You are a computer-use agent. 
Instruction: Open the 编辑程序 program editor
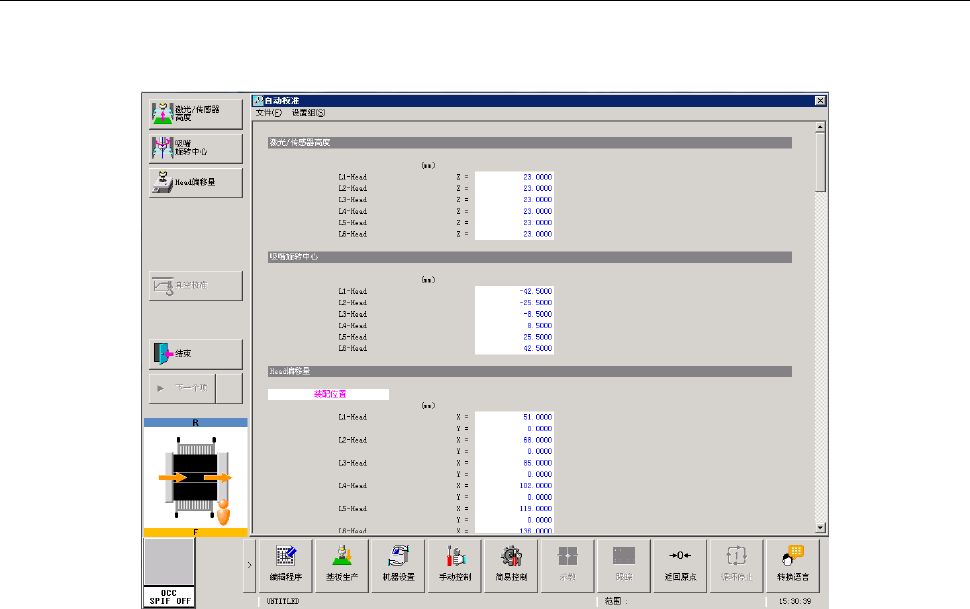tap(286, 566)
